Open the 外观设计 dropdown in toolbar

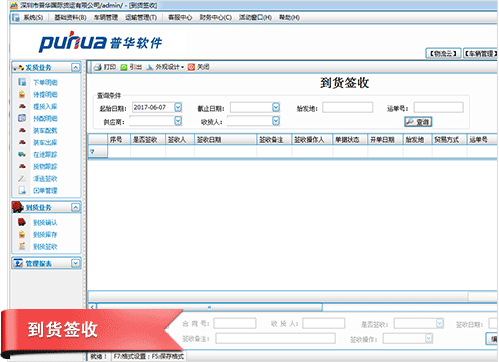[x=165, y=67]
